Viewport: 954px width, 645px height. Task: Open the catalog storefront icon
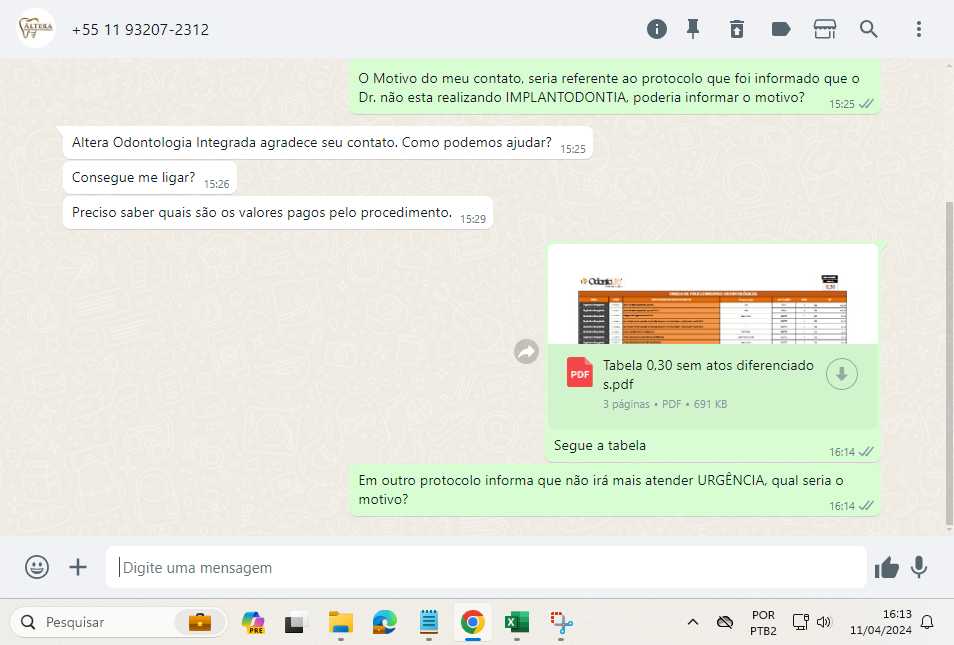pos(824,29)
